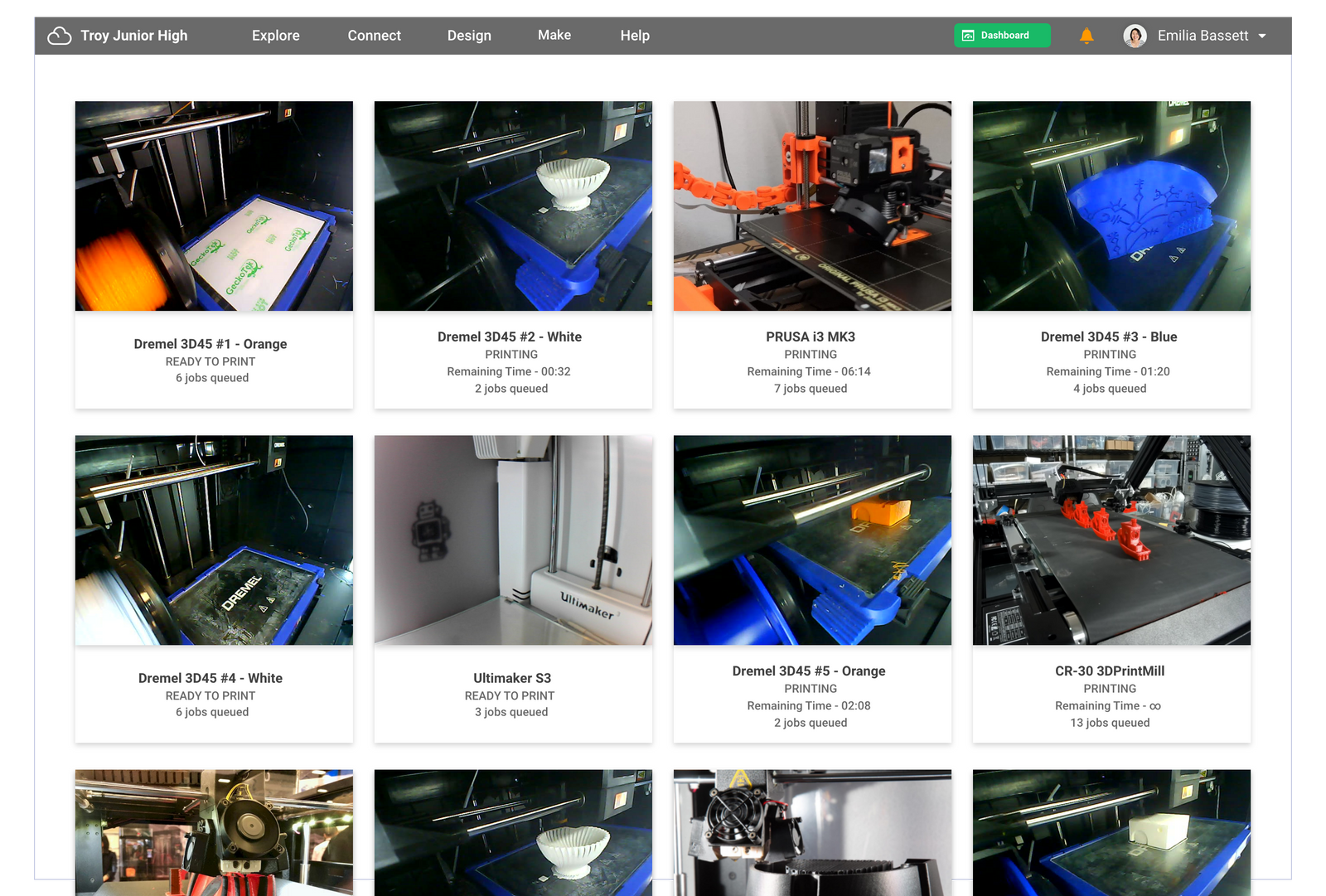Screen dimensions: 1326x896
Task: Open Dremel 3D45 #1 - Orange camera view
Action: tap(214, 206)
